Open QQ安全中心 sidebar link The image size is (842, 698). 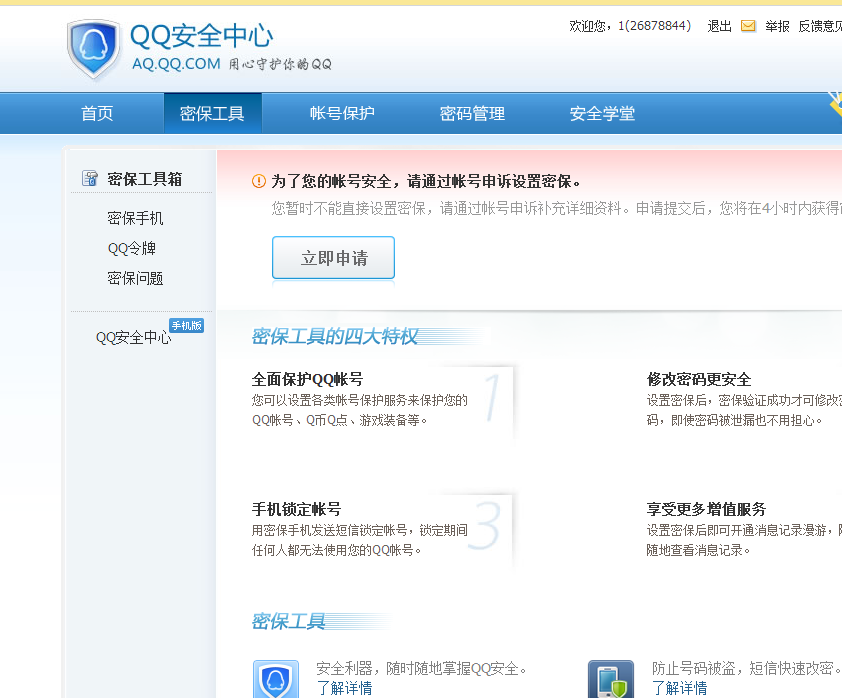tap(134, 337)
